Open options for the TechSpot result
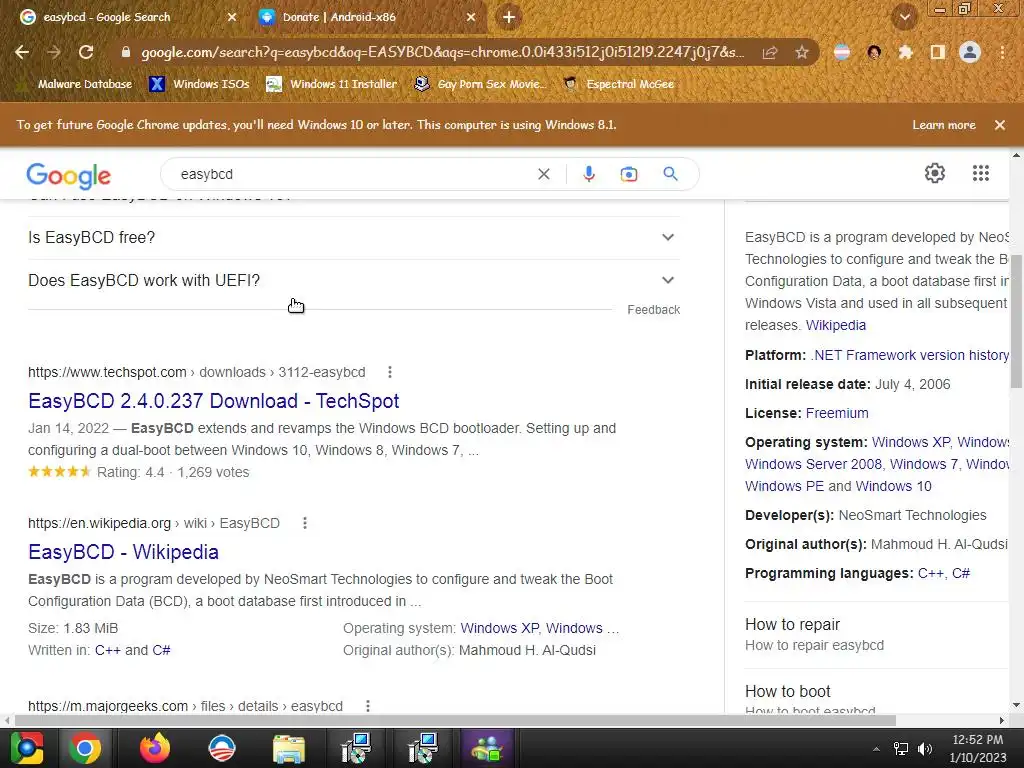Image resolution: width=1024 pixels, height=768 pixels. (390, 372)
